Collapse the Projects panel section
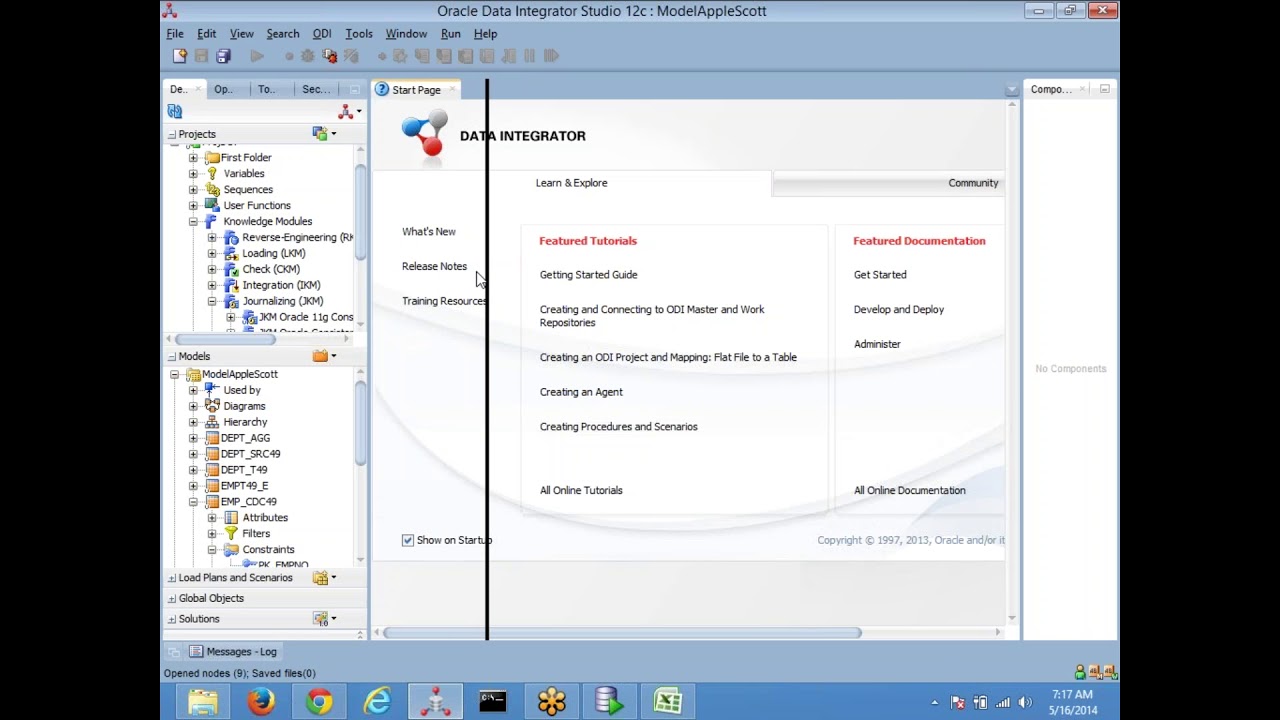 (172, 134)
